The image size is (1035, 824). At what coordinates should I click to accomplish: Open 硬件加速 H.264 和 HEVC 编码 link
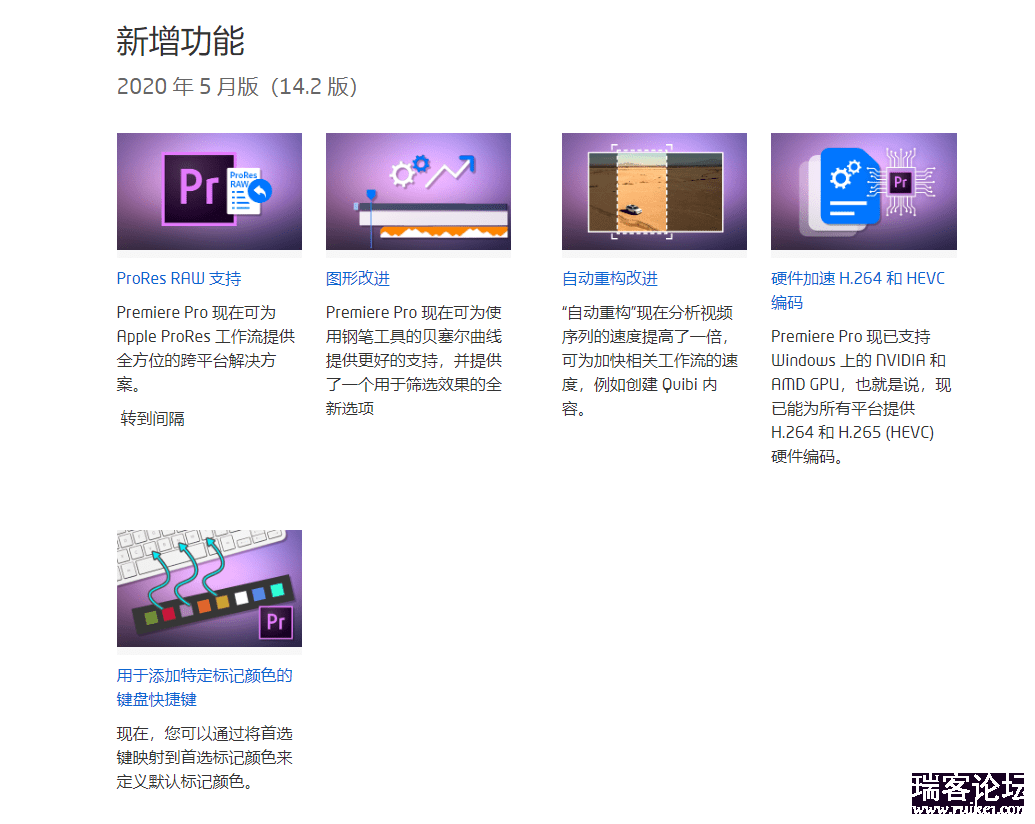858,291
